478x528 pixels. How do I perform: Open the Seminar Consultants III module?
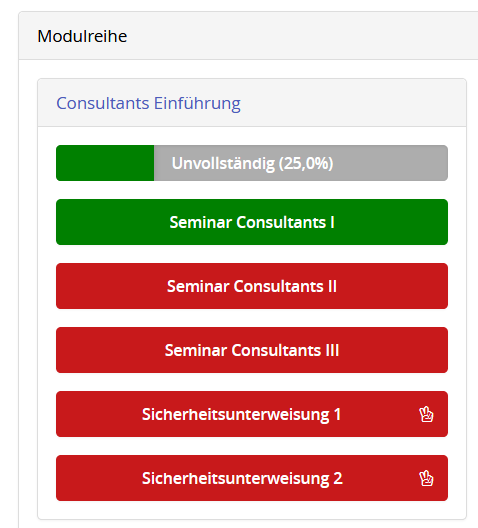(x=252, y=350)
